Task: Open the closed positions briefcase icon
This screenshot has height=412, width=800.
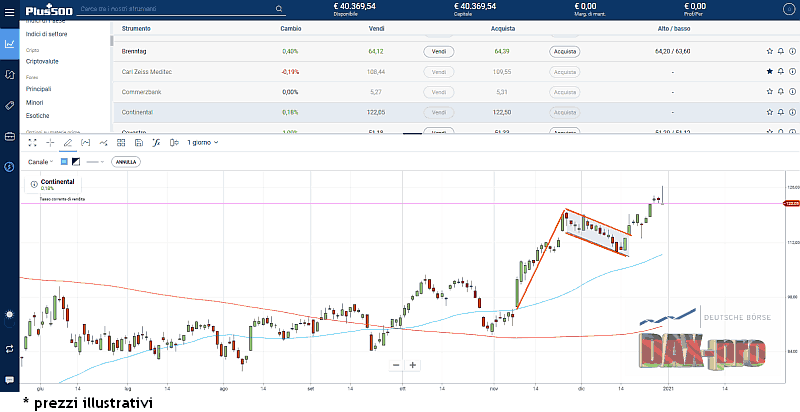Action: [9, 137]
